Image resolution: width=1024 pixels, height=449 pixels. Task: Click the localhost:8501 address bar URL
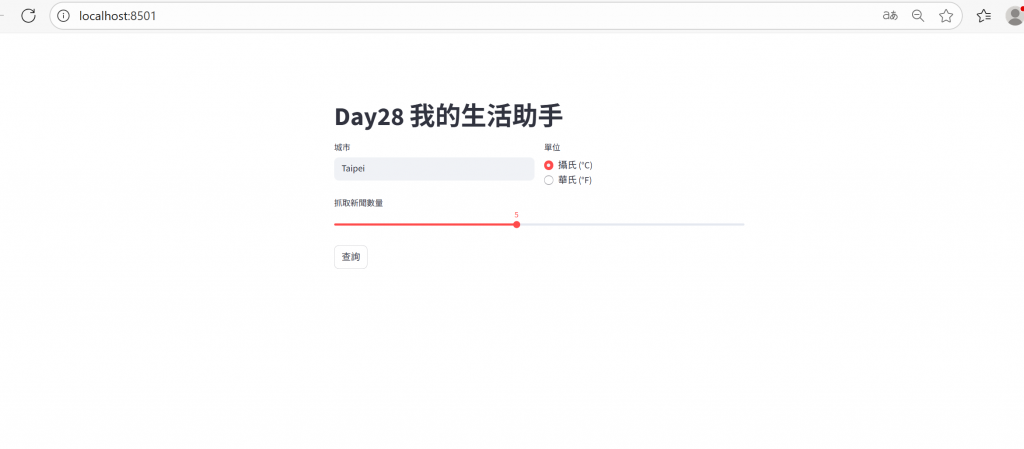pos(118,16)
